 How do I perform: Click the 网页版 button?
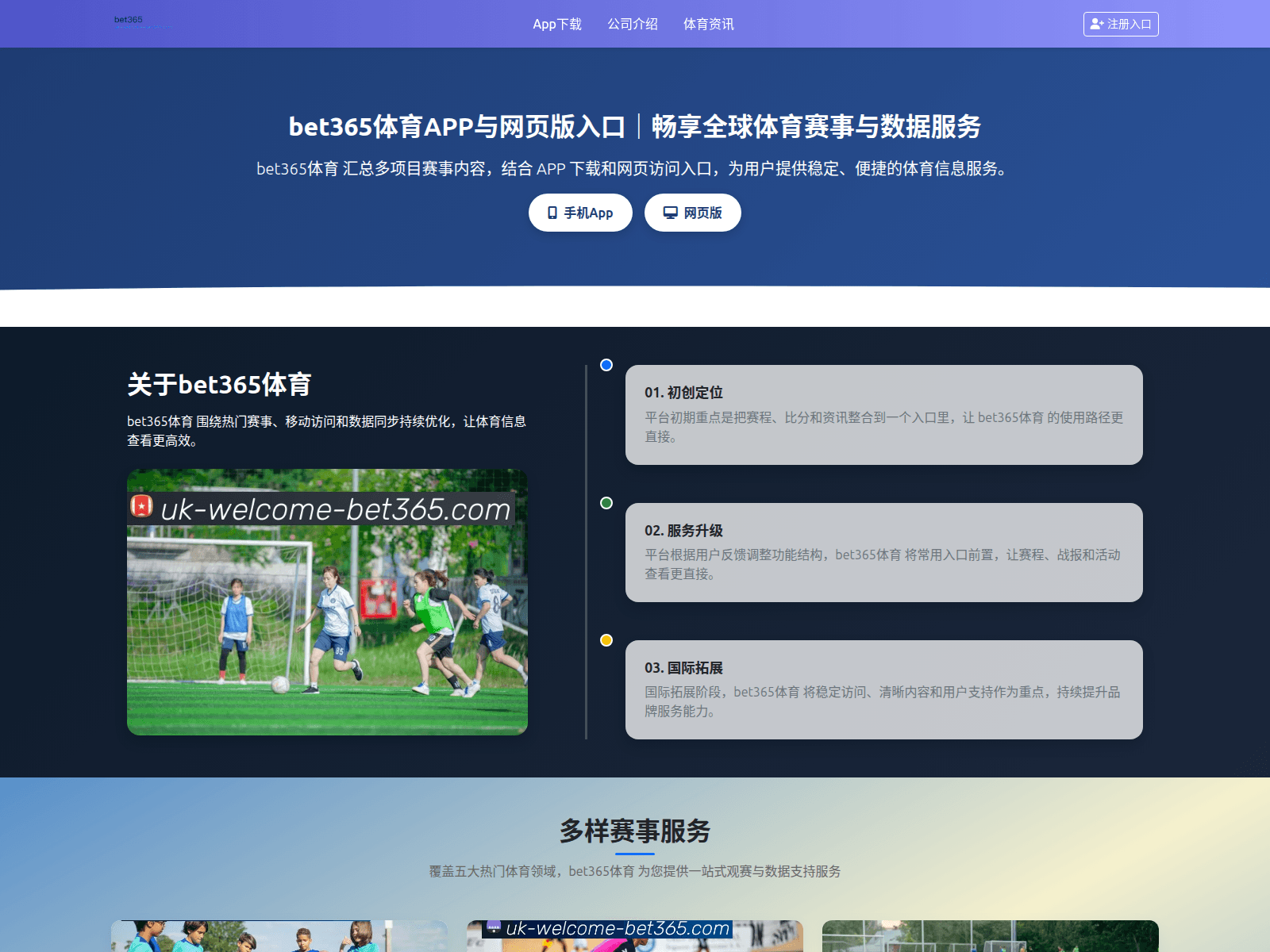point(693,213)
